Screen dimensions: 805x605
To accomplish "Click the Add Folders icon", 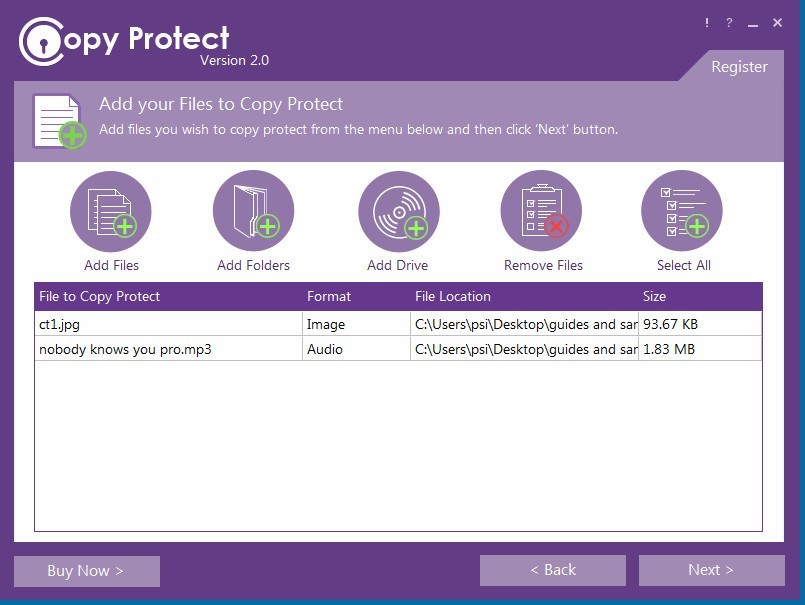I will (x=254, y=212).
